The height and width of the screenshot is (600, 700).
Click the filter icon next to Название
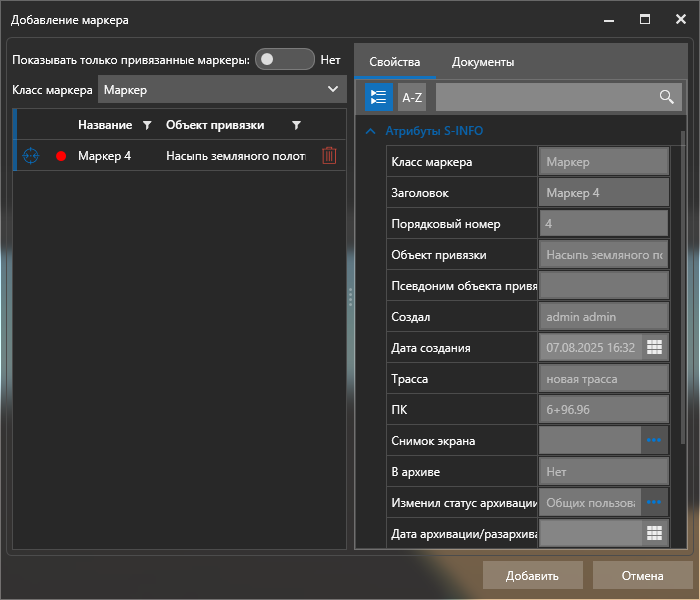(x=147, y=125)
